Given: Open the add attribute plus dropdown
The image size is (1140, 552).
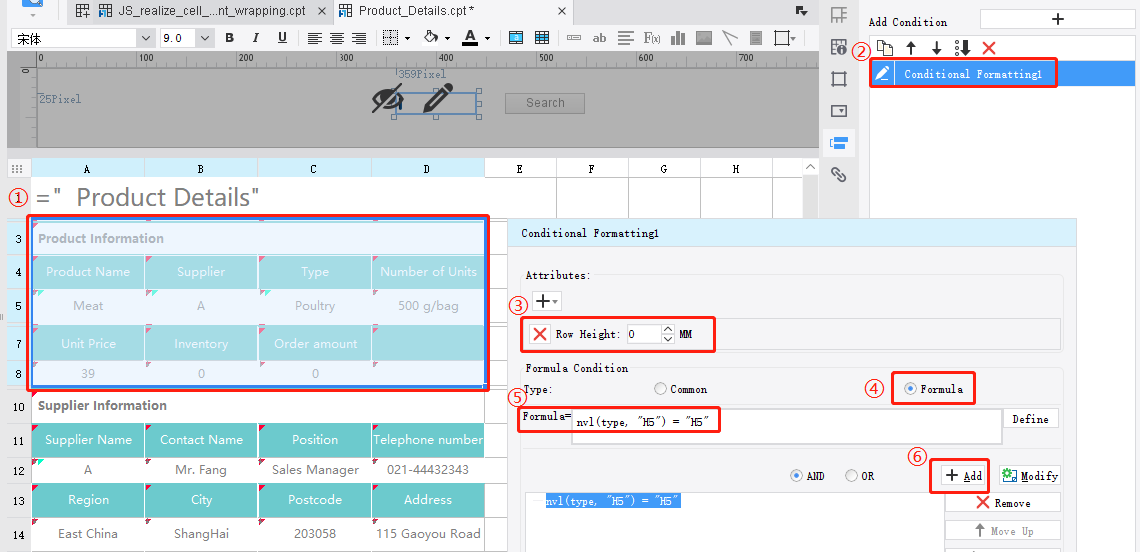Looking at the screenshot, I should tap(547, 301).
